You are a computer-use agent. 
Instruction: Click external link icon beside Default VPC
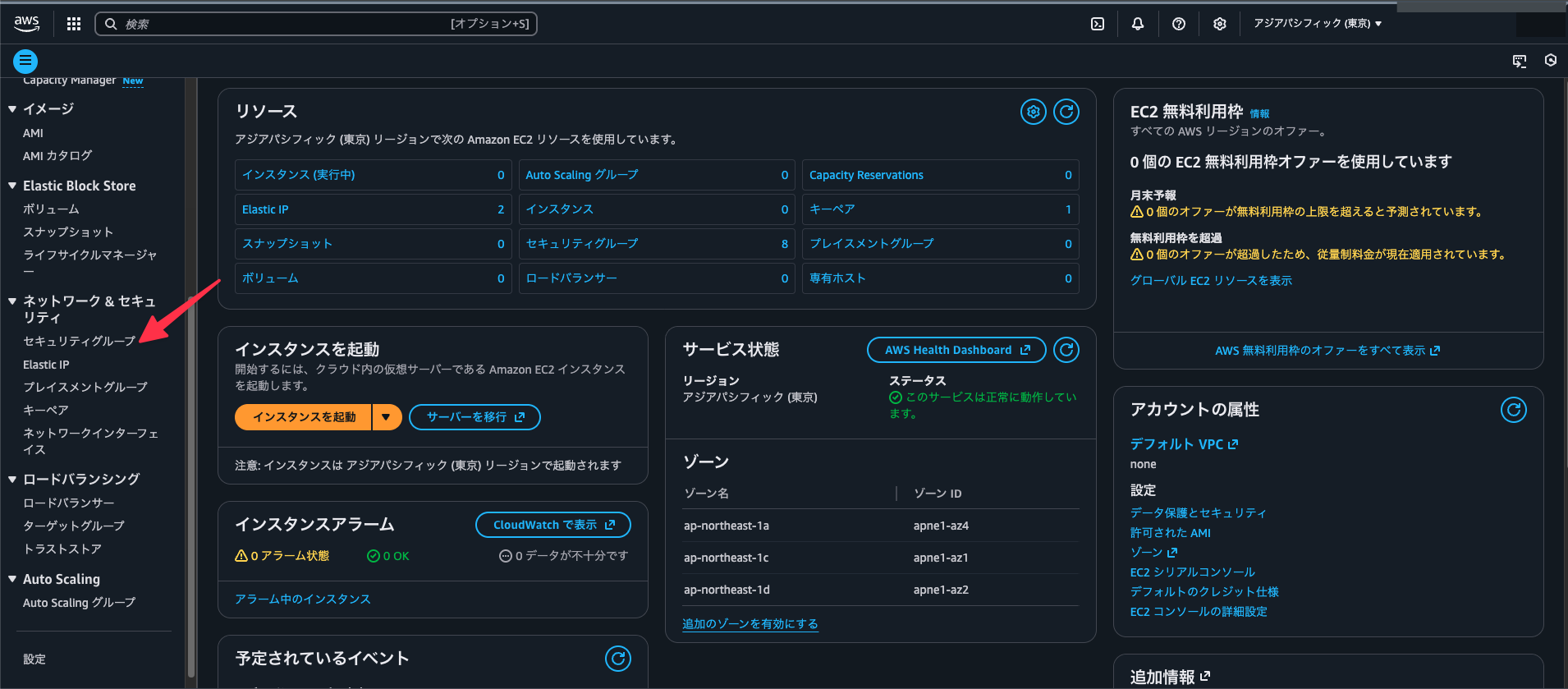pyautogui.click(x=1233, y=444)
